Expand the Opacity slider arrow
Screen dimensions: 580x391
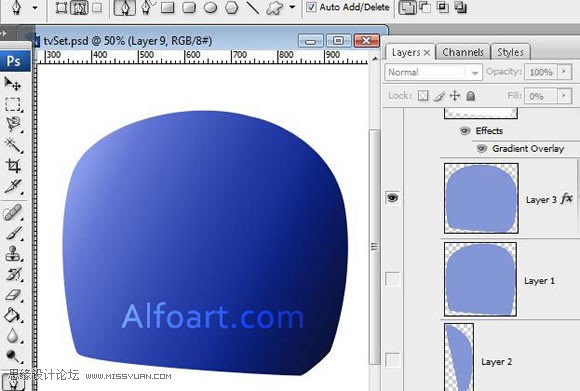click(564, 71)
